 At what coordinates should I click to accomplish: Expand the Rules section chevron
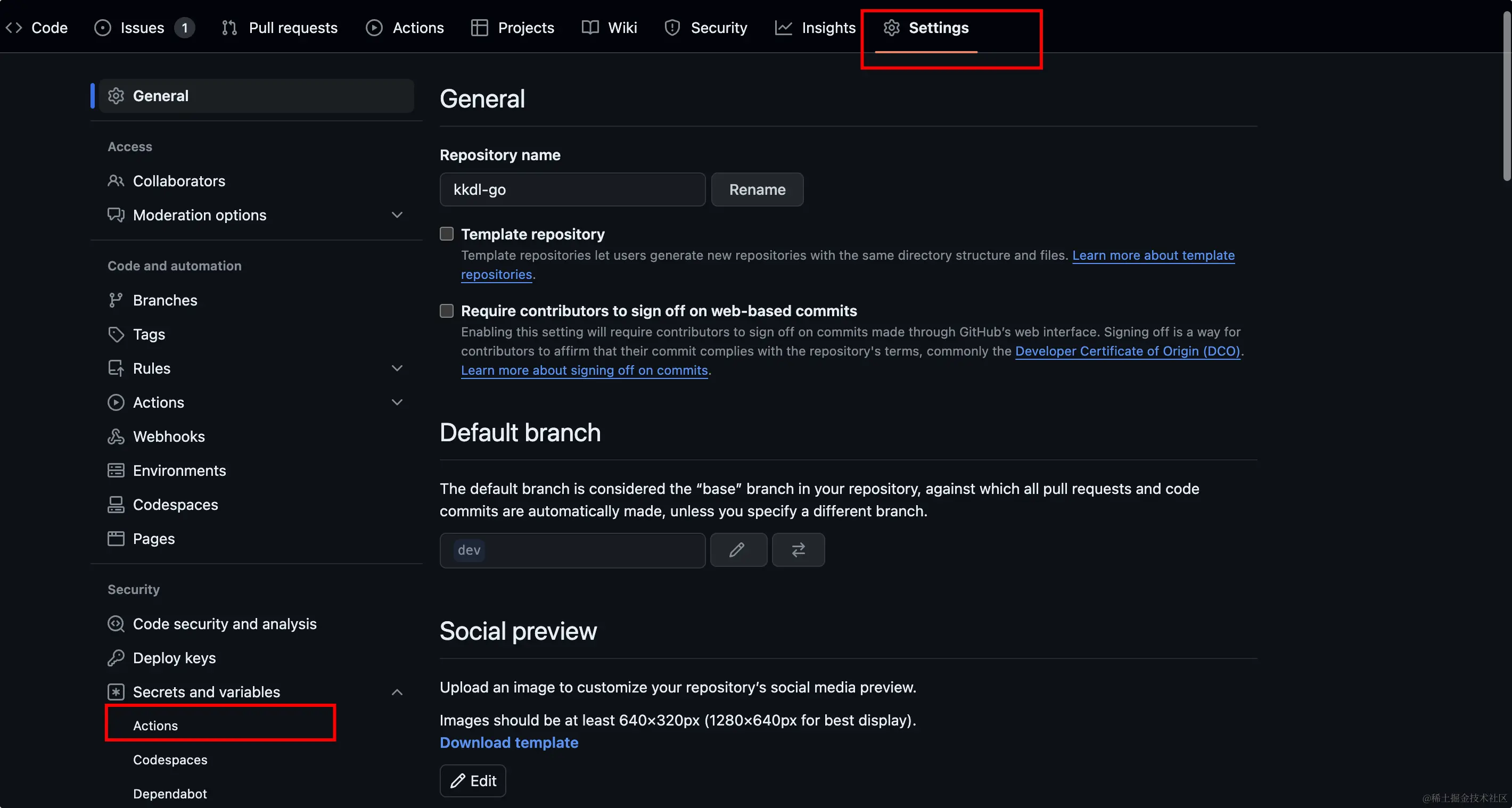397,368
